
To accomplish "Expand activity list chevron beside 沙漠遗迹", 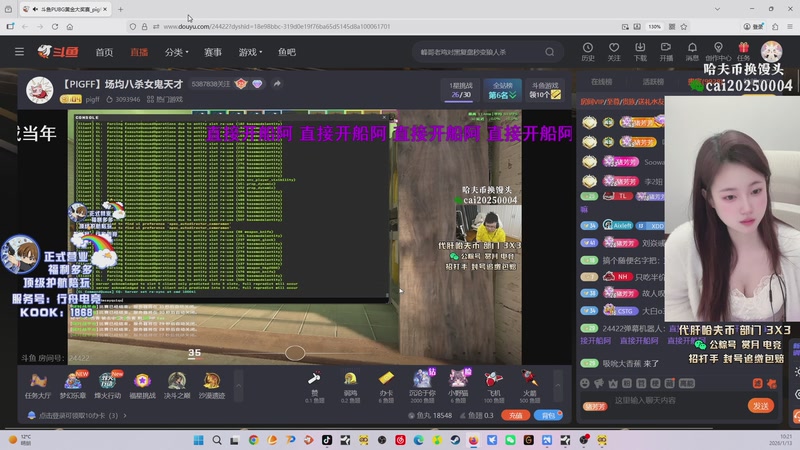I will click(238, 386).
